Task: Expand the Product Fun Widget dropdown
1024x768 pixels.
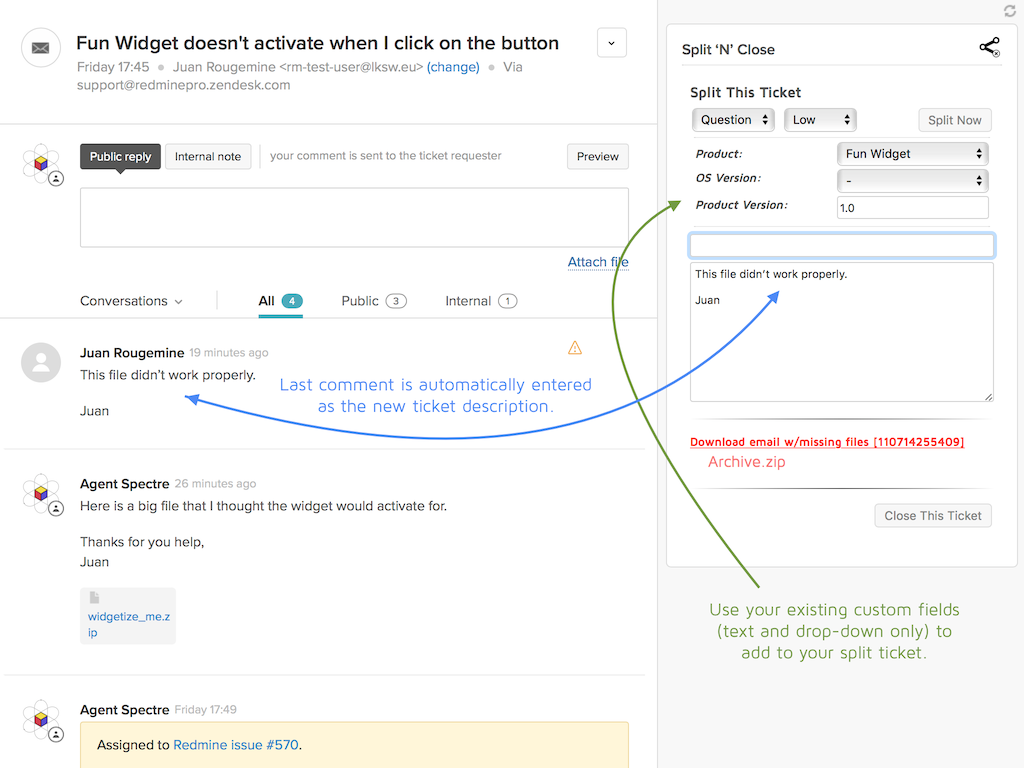Action: [x=912, y=154]
